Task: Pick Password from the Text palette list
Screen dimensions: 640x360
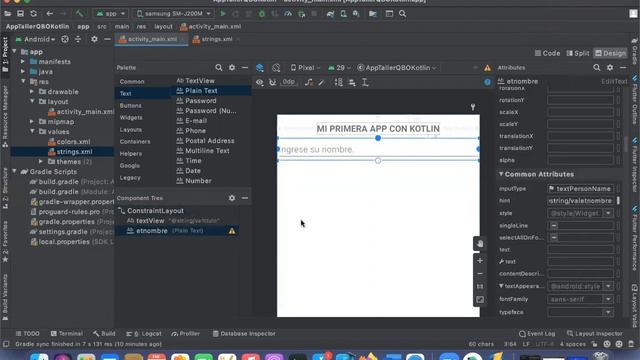Action: coord(200,100)
